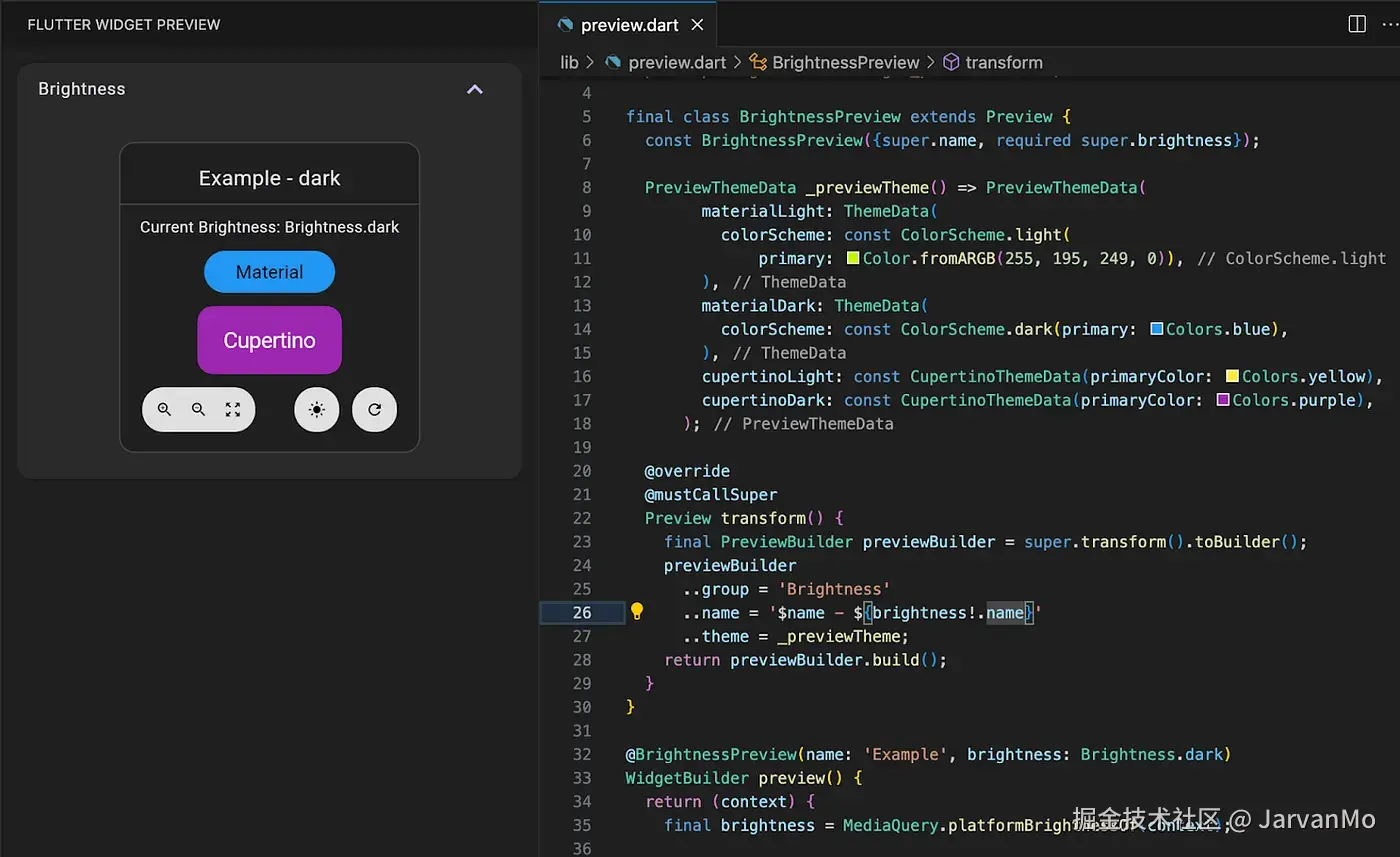Click the refresh arrow button in the preview
The image size is (1400, 857).
(x=375, y=410)
